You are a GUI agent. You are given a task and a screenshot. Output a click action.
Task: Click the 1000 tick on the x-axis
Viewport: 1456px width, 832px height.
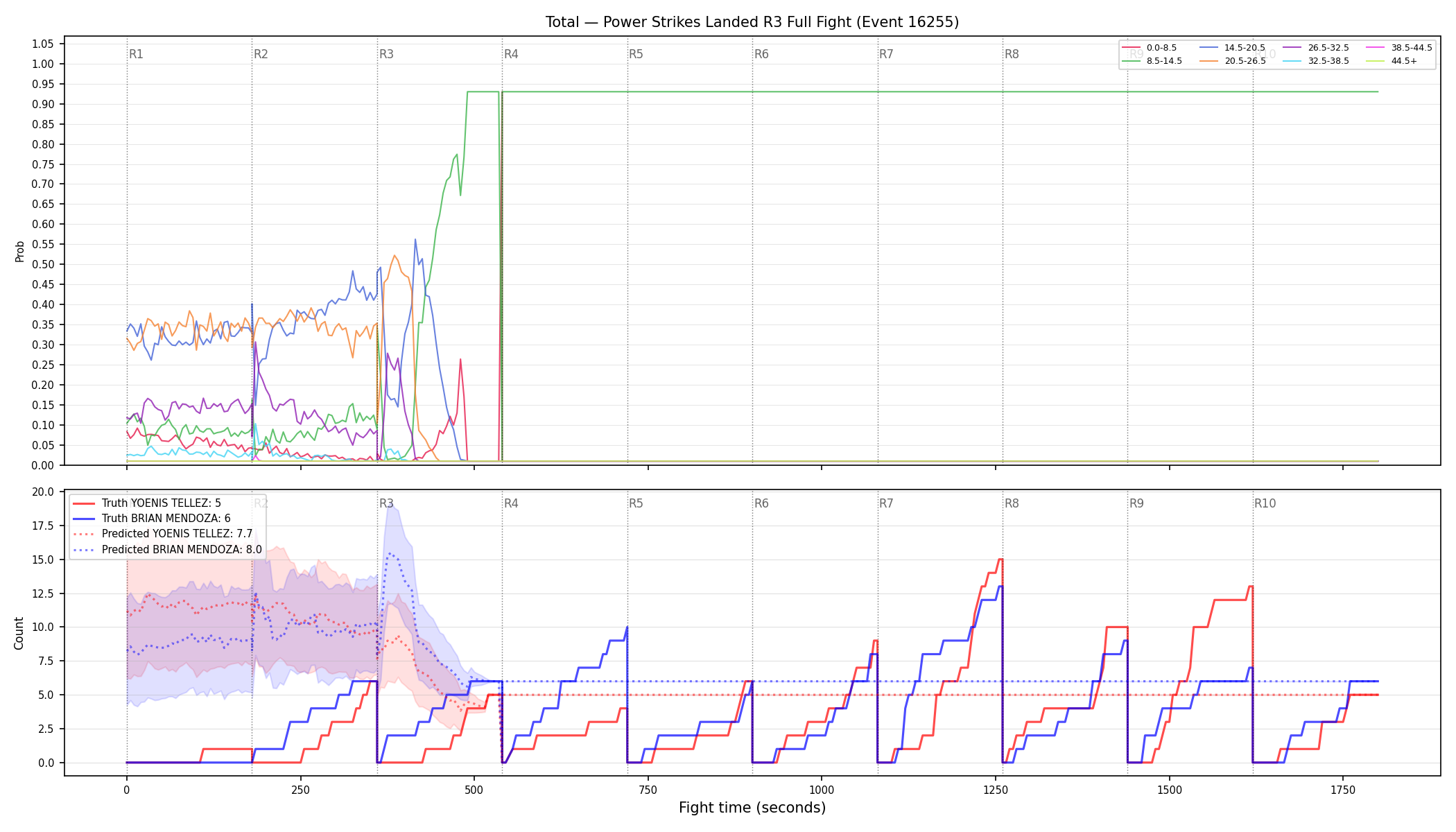(822, 790)
